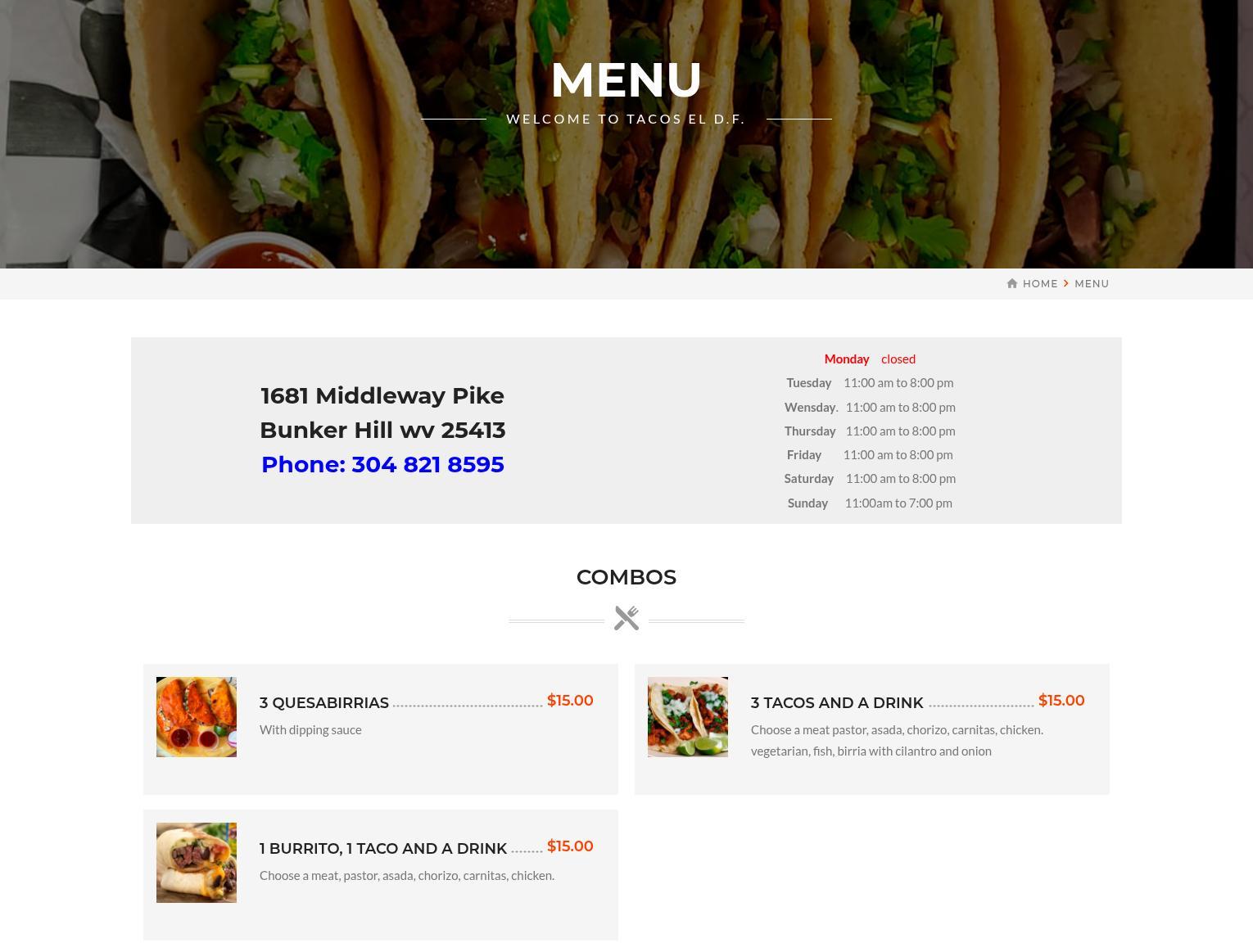Click the Sunday hours row
1253x952 pixels.
pos(870,503)
